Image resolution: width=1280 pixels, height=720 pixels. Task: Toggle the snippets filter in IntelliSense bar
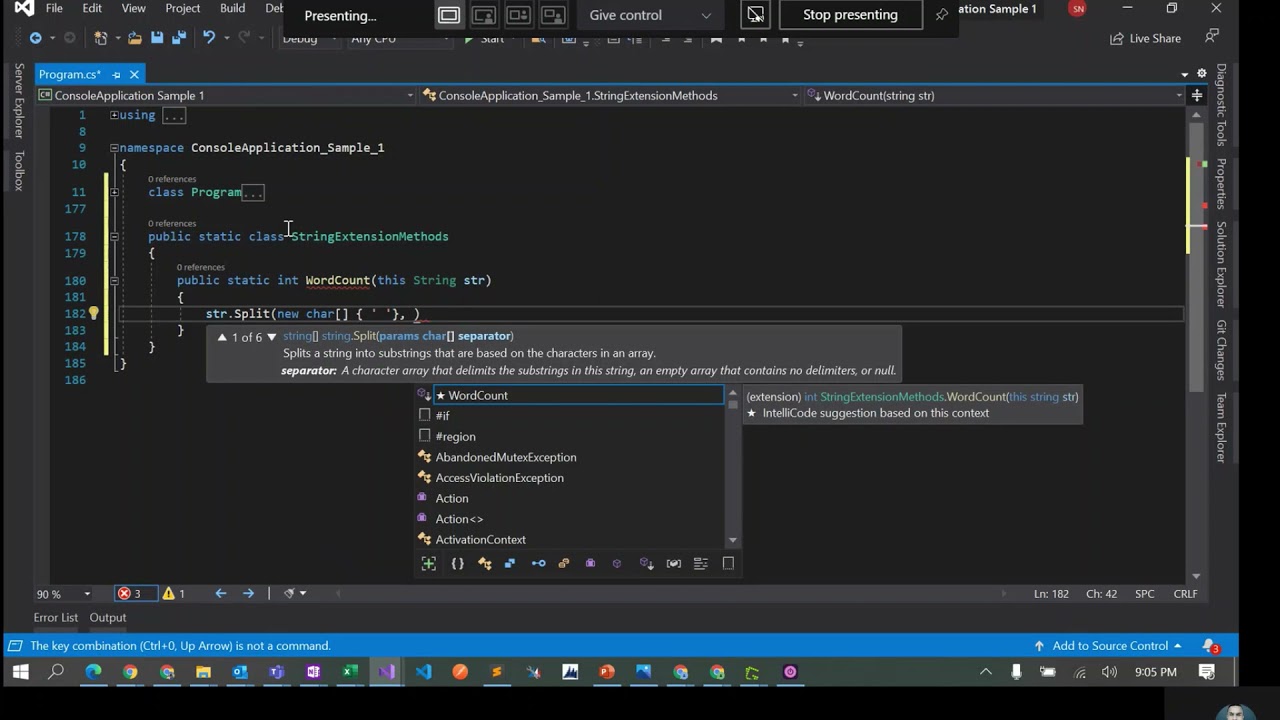click(x=728, y=563)
